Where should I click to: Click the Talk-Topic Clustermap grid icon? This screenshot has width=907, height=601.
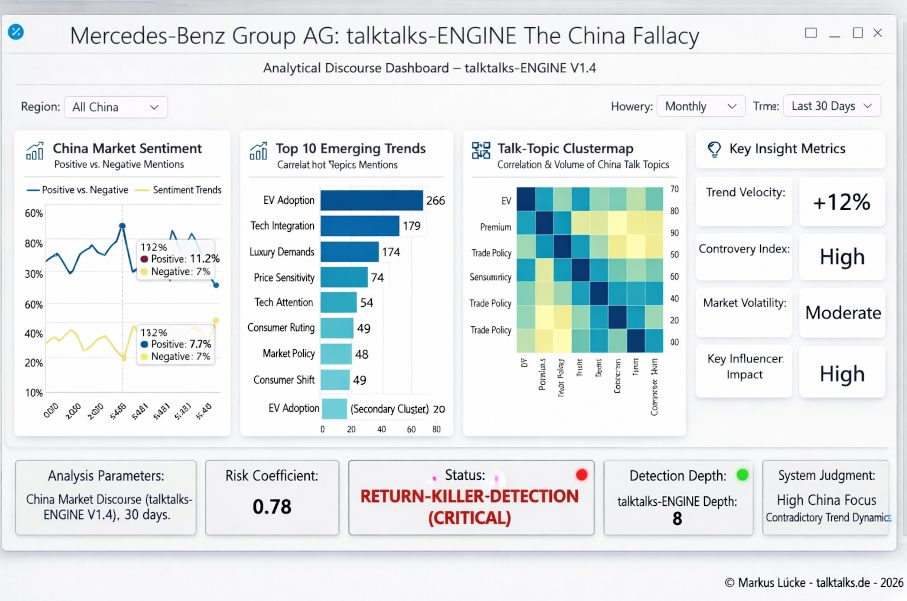pyautogui.click(x=481, y=151)
